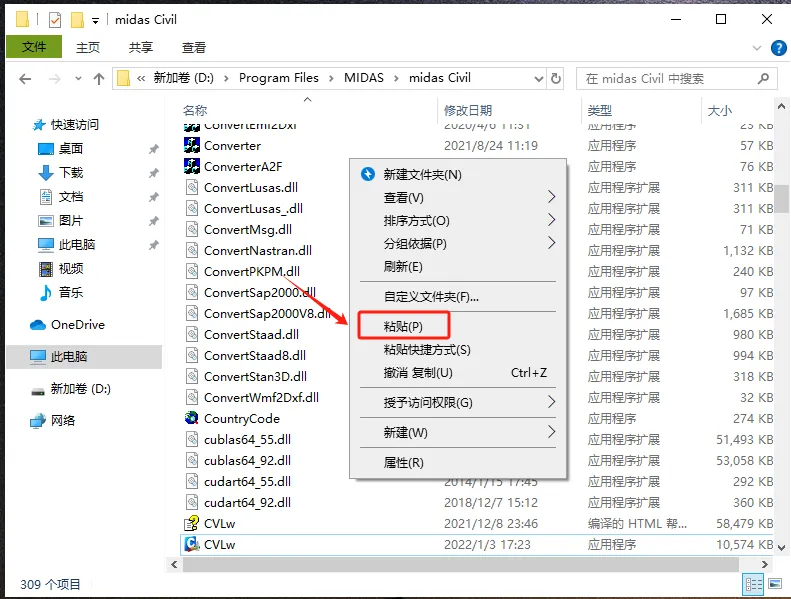This screenshot has width=791, height=599.
Task: Select ConvertMsg.dll file icon
Action: click(192, 229)
